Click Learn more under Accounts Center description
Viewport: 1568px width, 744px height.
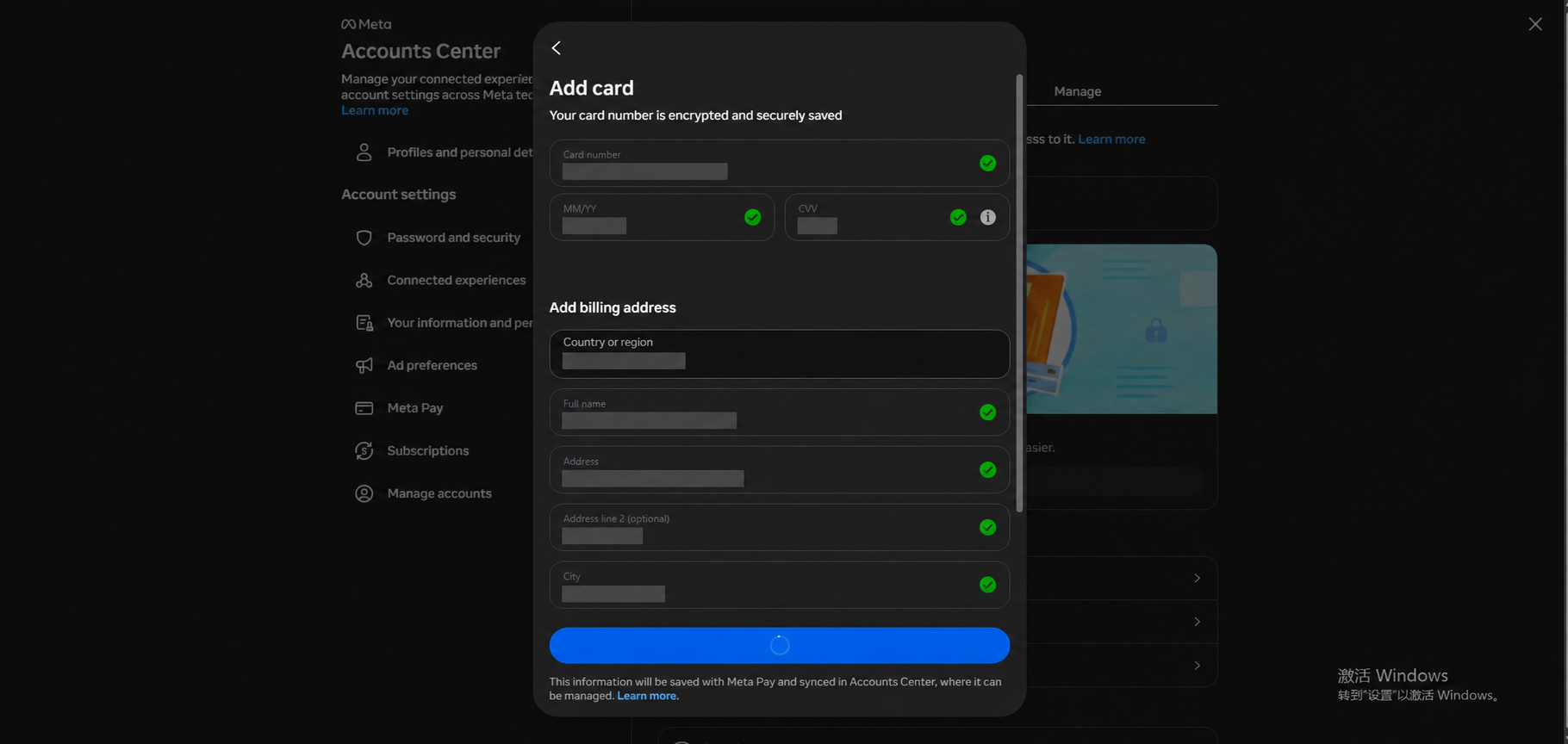375,110
